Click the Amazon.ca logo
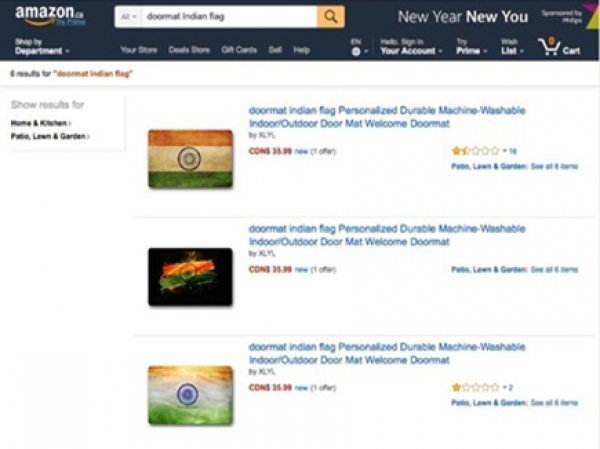Image resolution: width=600 pixels, height=449 pixels. pos(50,16)
